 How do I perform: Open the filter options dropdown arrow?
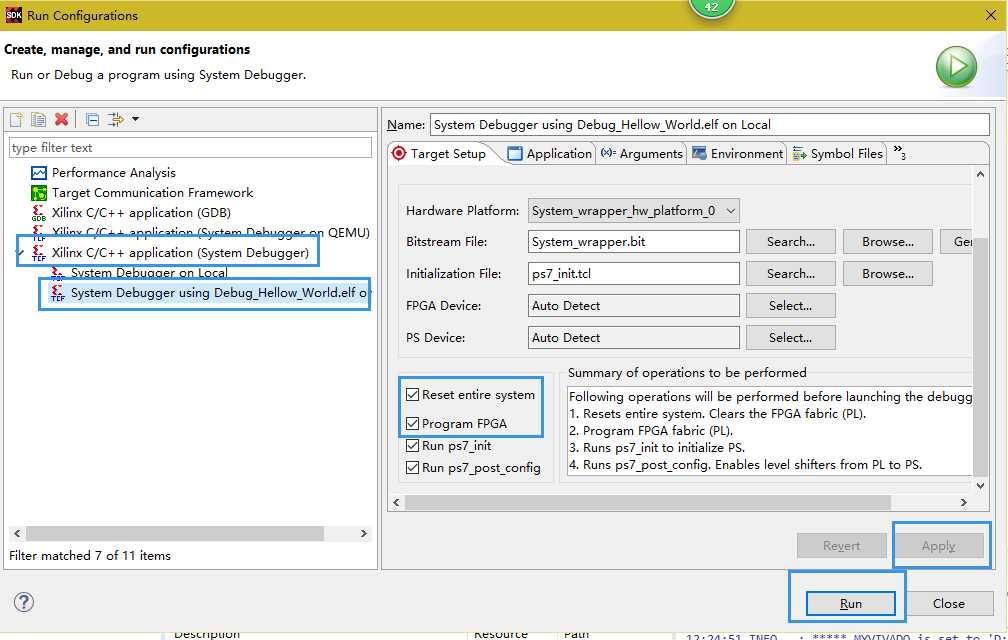136,119
